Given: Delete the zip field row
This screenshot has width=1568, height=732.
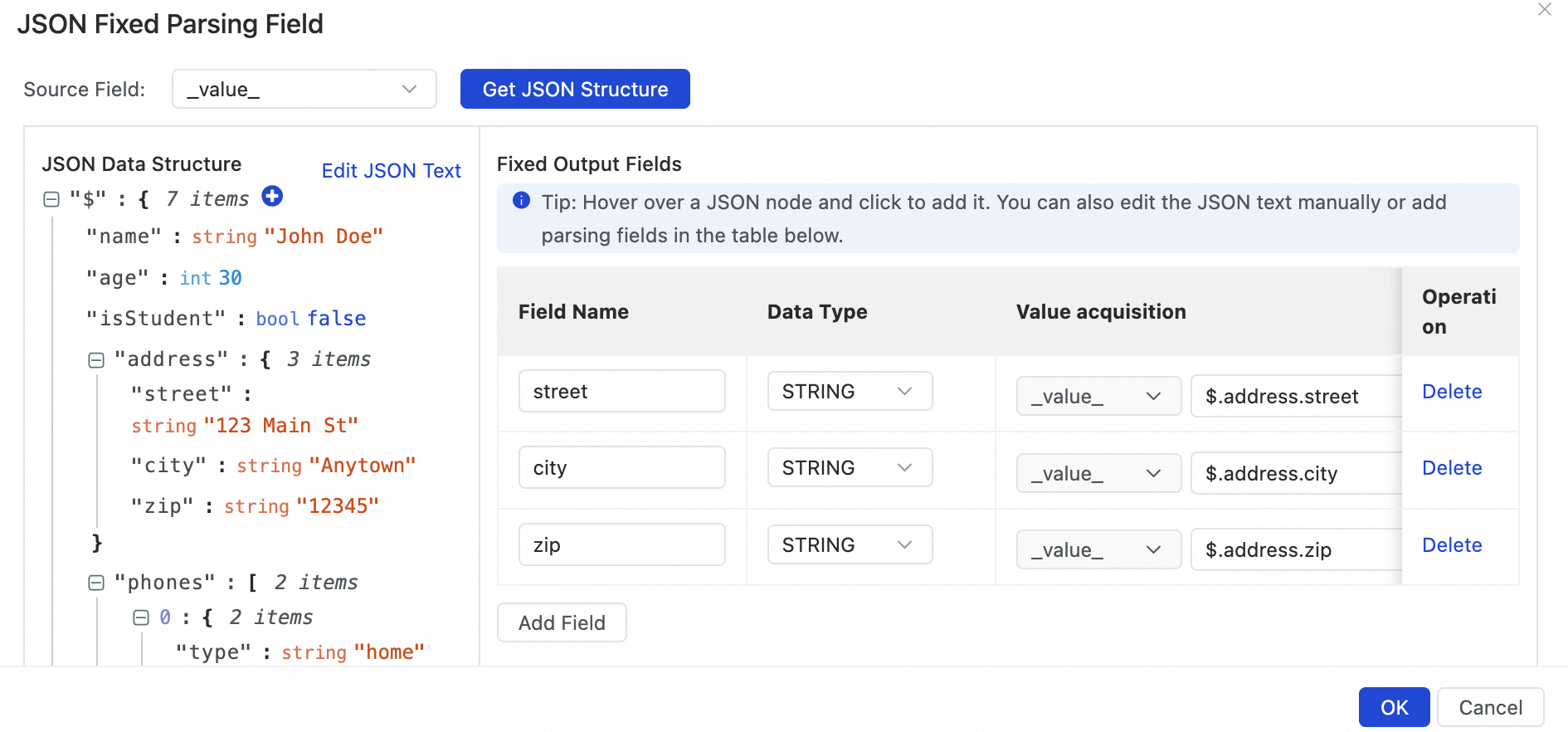Looking at the screenshot, I should [1451, 544].
